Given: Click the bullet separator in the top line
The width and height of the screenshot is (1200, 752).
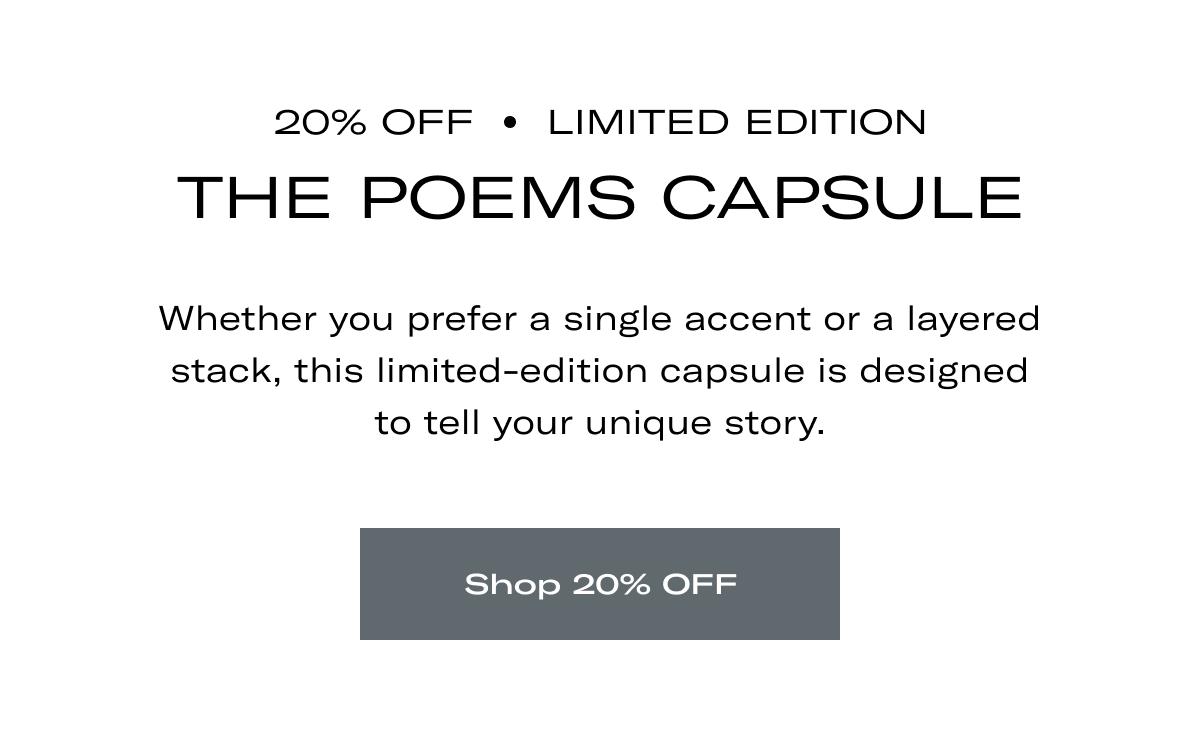Looking at the screenshot, I should (510, 123).
